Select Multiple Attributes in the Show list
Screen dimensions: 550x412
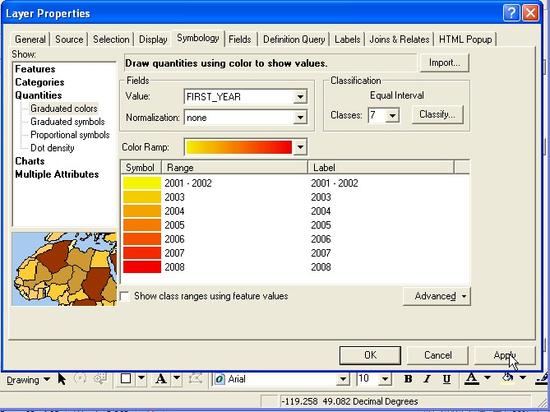tap(57, 174)
